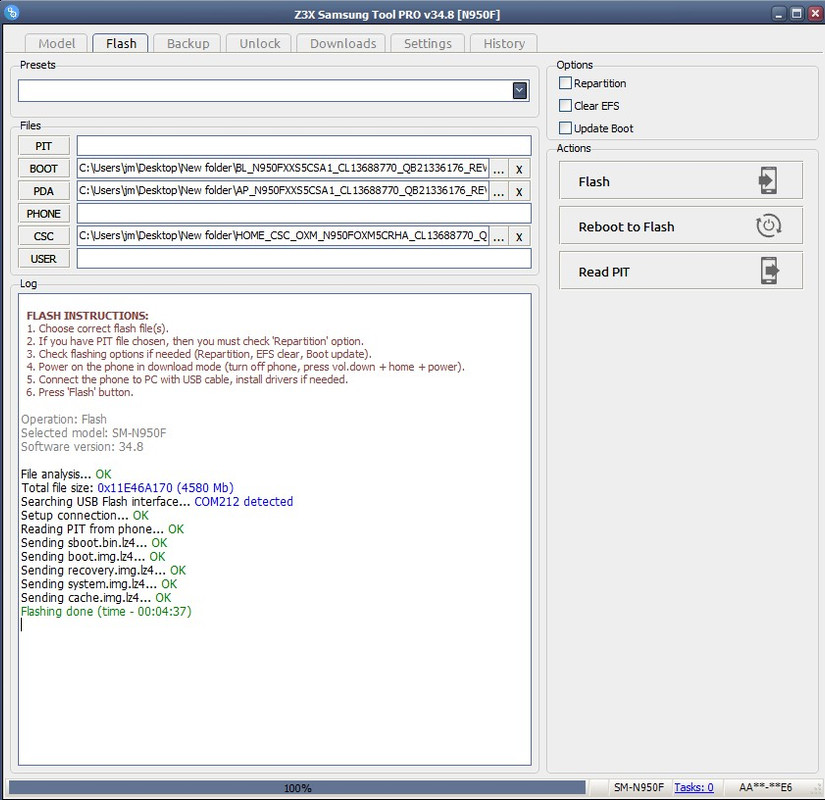
Task: Start flashing with the Flash button
Action: click(x=681, y=181)
